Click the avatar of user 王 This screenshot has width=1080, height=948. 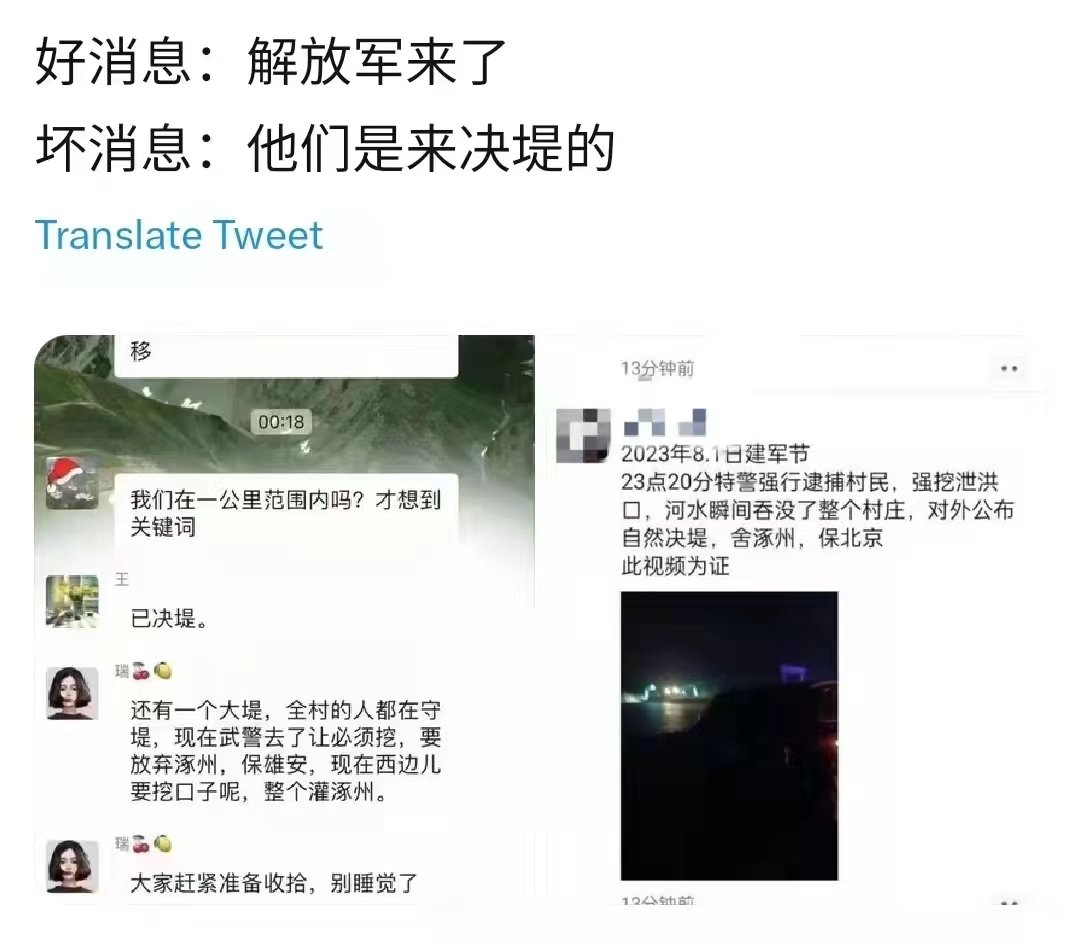(72, 601)
